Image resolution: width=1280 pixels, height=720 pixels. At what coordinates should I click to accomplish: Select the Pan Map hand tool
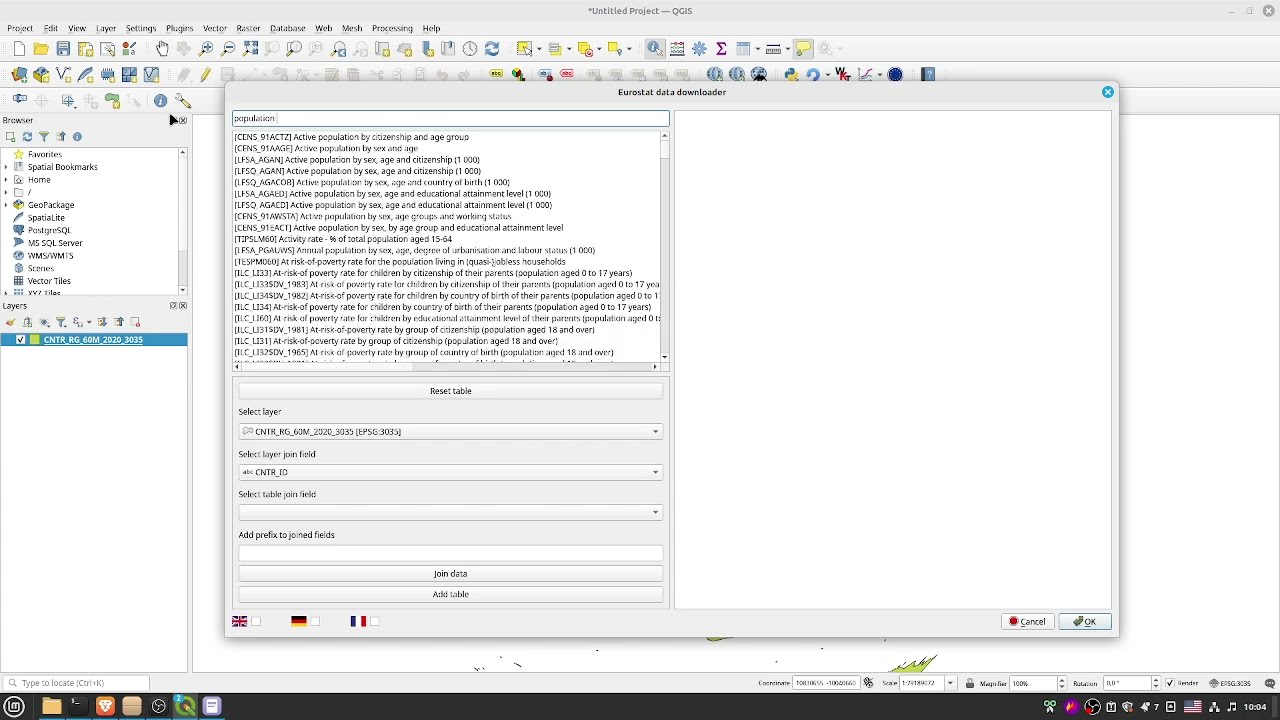pyautogui.click(x=162, y=48)
